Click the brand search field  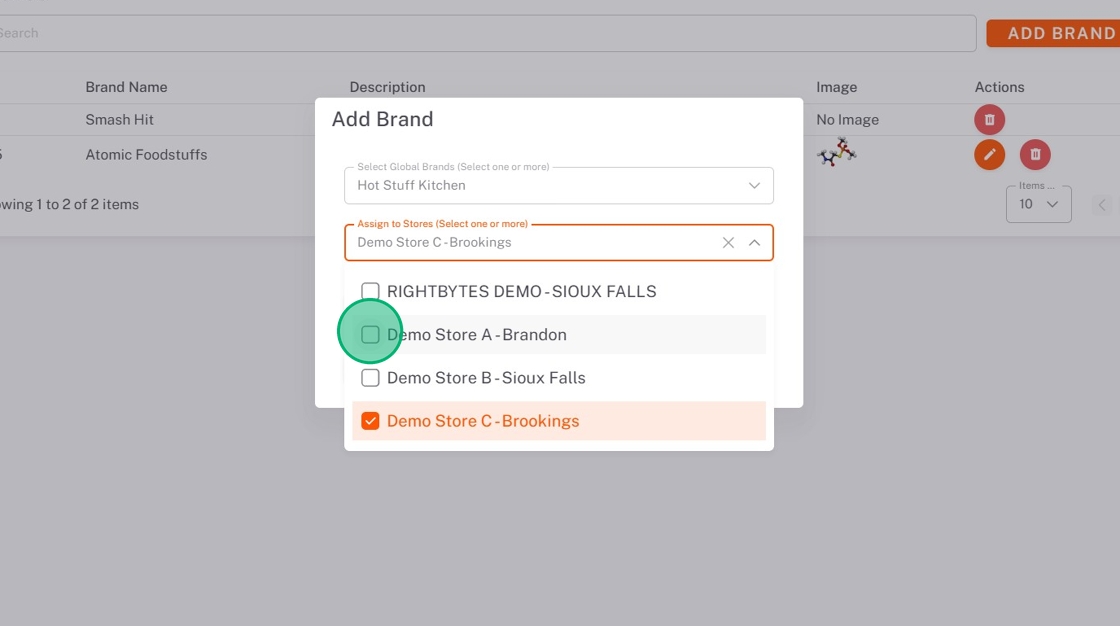[x=480, y=33]
